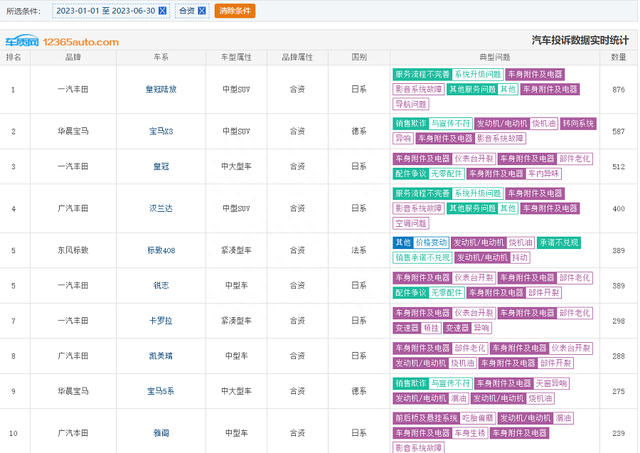The width and height of the screenshot is (640, 453).
Task: Open the 卡罗拉 car series link
Action: tap(161, 320)
